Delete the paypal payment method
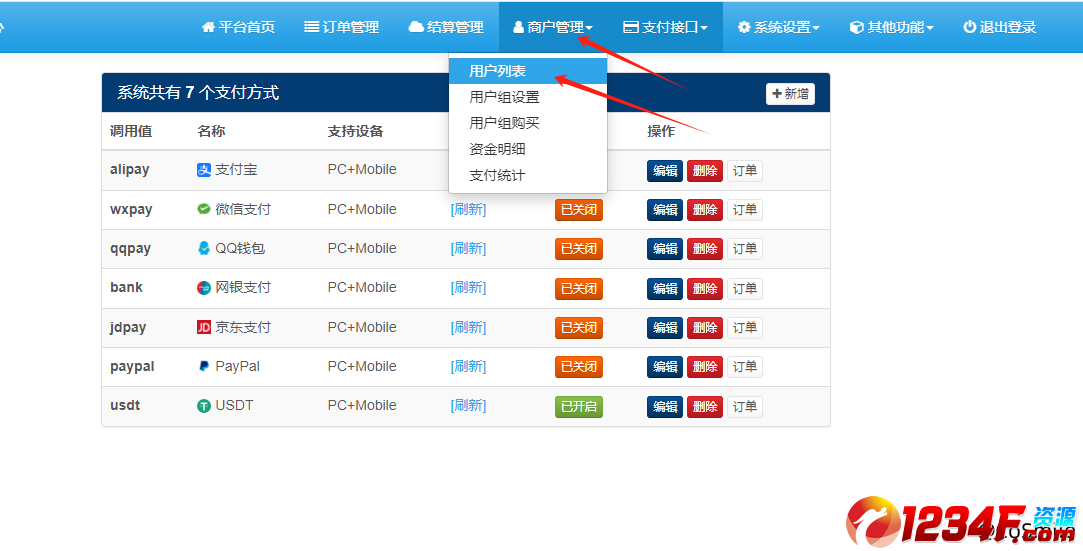The height and width of the screenshot is (551, 1083). coord(705,367)
